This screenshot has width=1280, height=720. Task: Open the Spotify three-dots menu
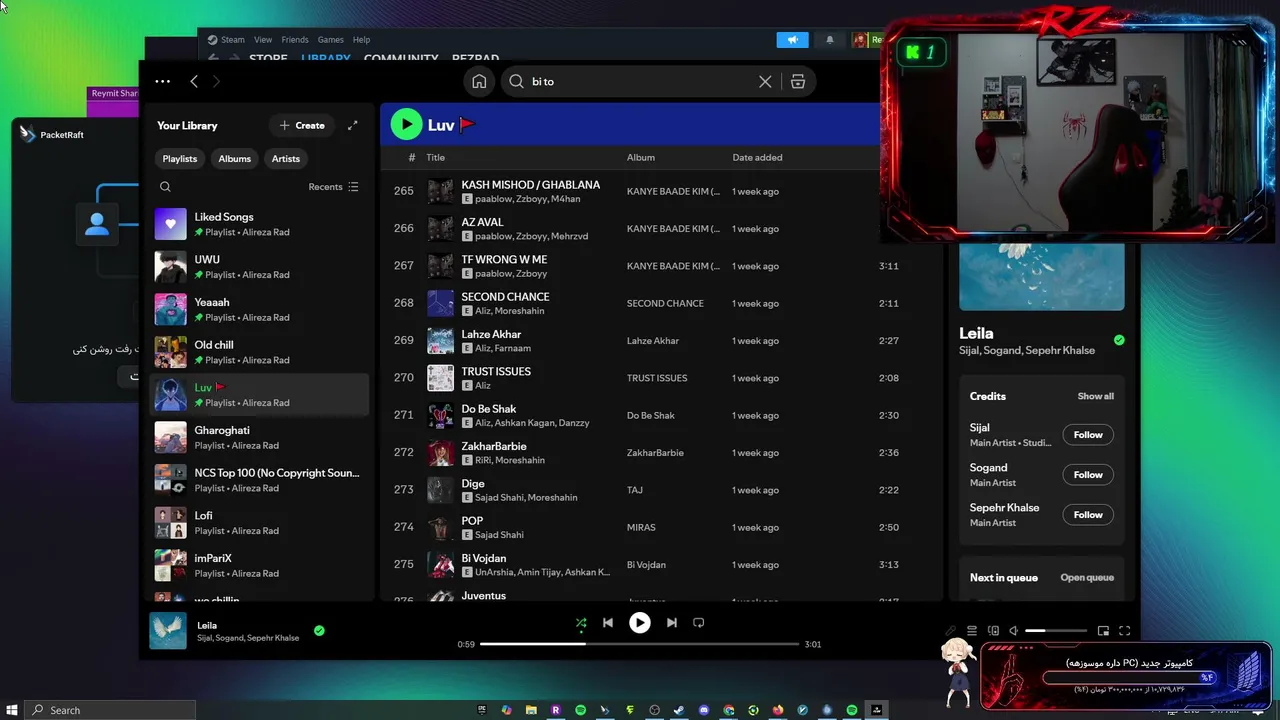[163, 82]
